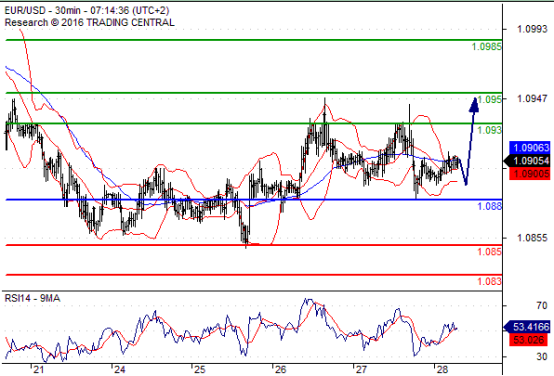The image size is (554, 376).
Task: Click the Research 2016 TRADING CENTRAL text
Action: pyautogui.click(x=89, y=22)
